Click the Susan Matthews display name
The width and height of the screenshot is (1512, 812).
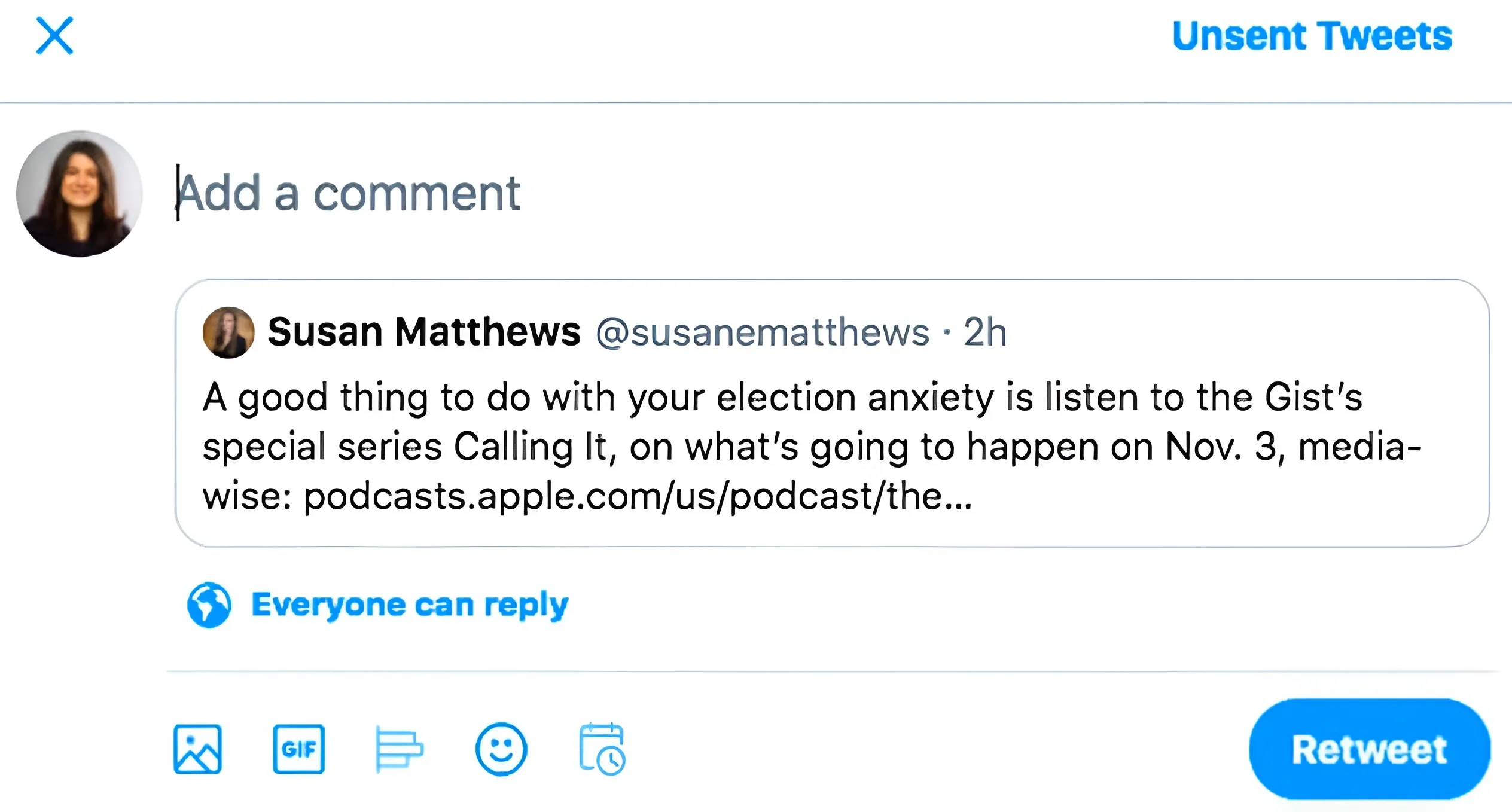coord(423,332)
